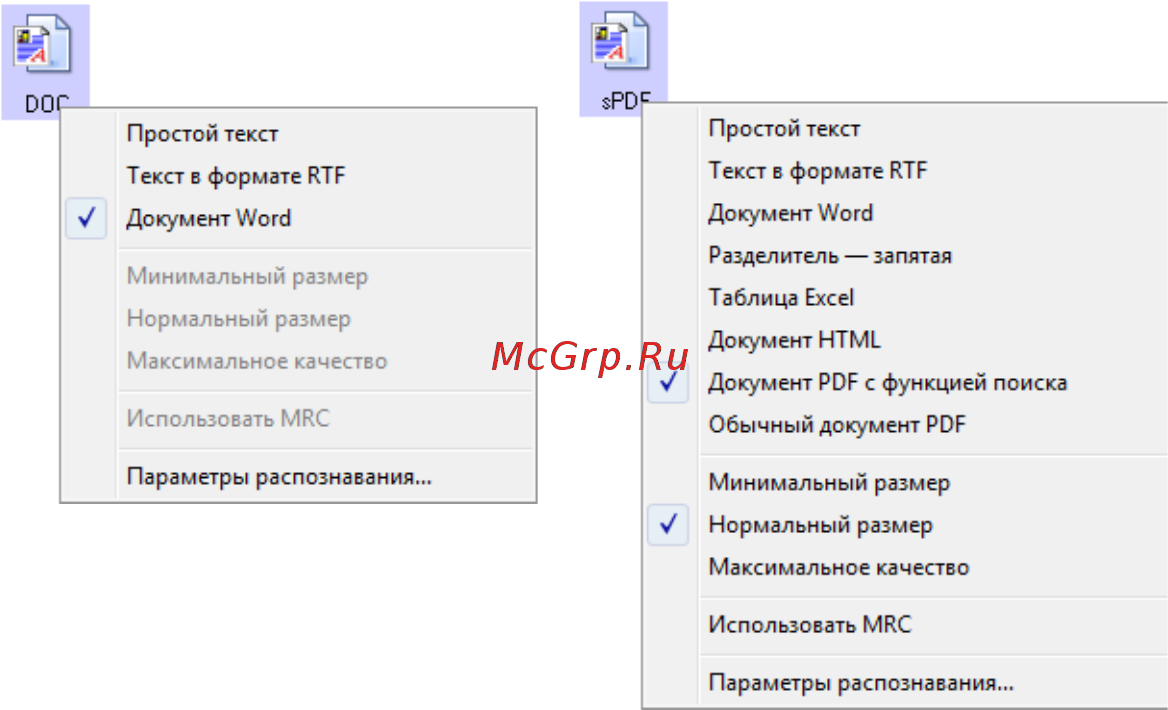
Task: Select Документ HTML format
Action: coord(905,340)
